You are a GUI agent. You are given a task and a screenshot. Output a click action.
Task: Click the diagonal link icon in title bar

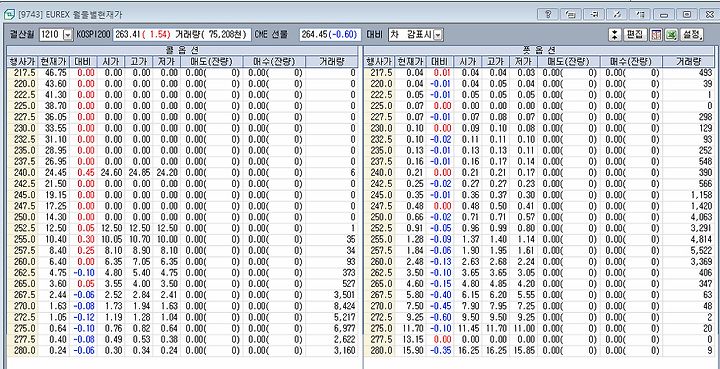pyautogui.click(x=617, y=14)
